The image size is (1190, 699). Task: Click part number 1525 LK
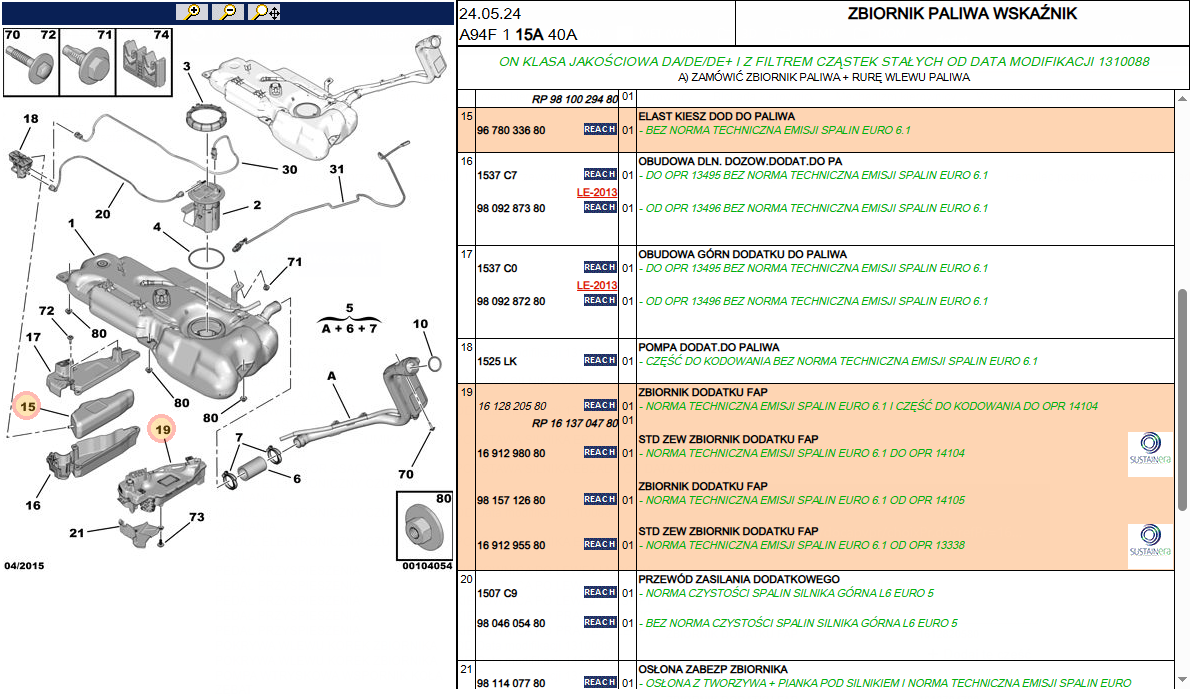pos(497,361)
